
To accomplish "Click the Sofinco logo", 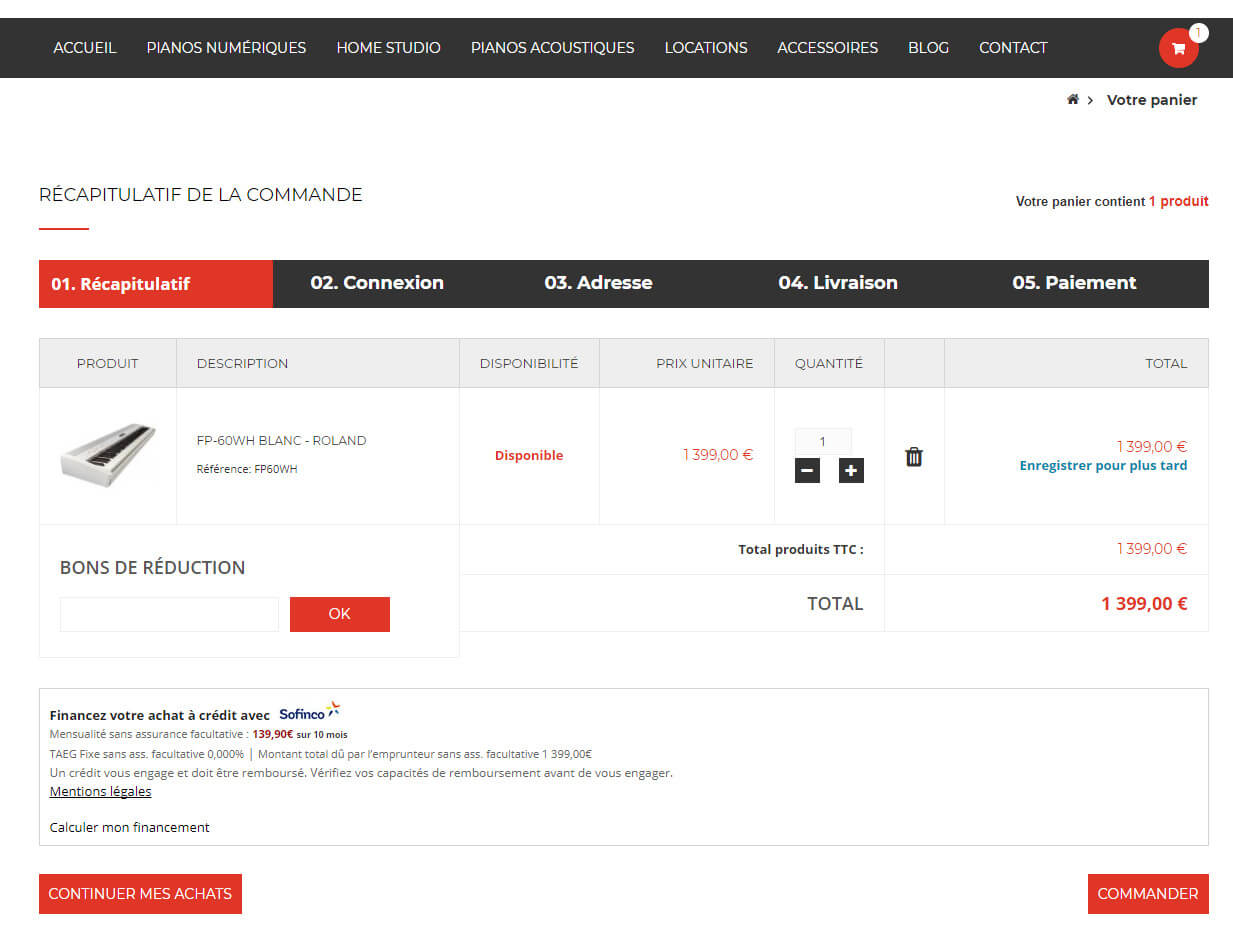I will (310, 712).
